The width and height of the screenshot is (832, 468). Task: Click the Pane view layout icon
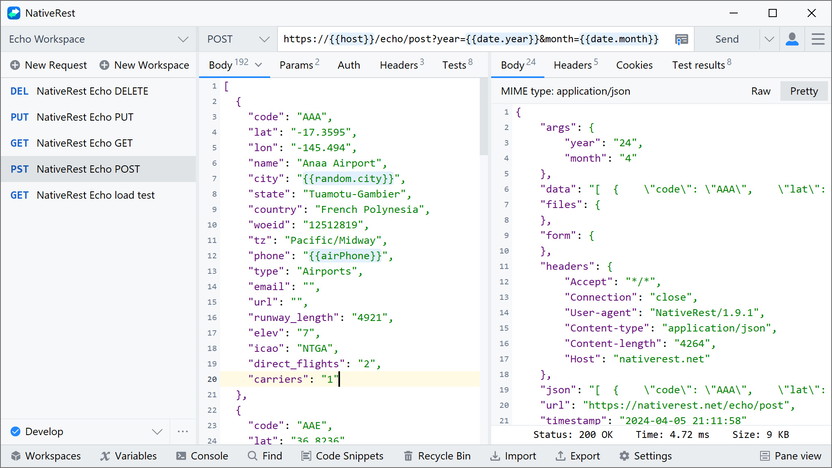coord(765,456)
